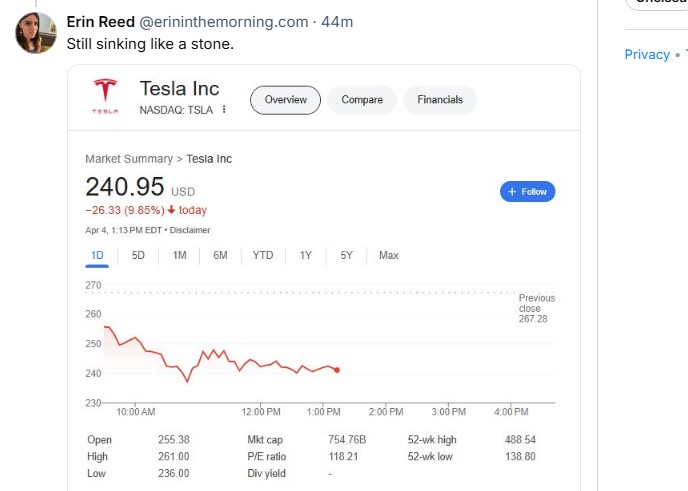Switch chart to Max range
This screenshot has width=688, height=491.
[x=389, y=255]
